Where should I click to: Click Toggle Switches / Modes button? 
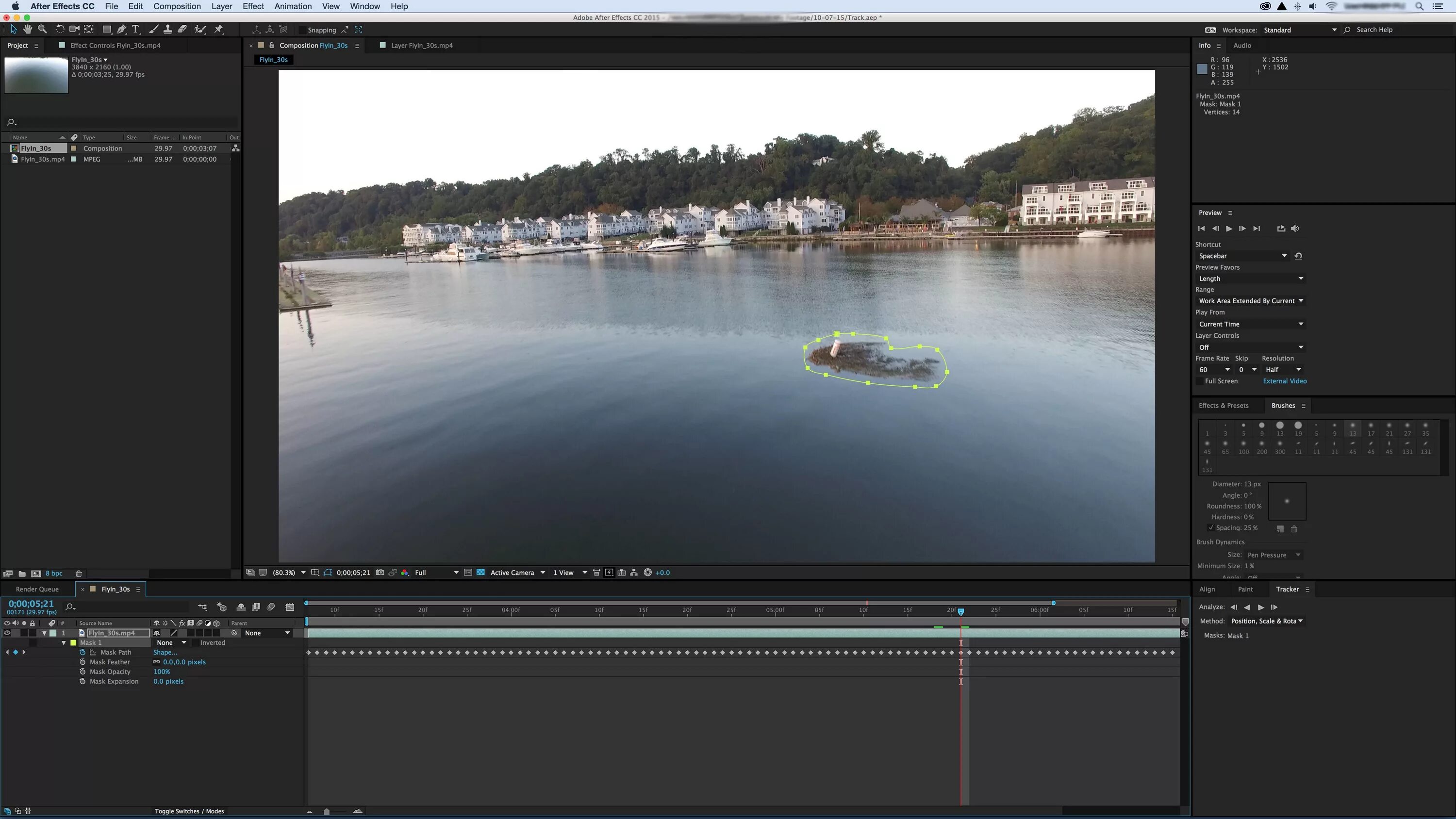point(189,811)
